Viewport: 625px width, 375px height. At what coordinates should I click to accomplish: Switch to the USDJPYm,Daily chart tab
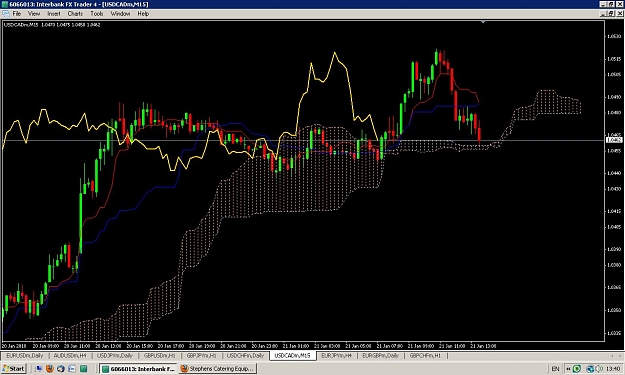click(115, 355)
